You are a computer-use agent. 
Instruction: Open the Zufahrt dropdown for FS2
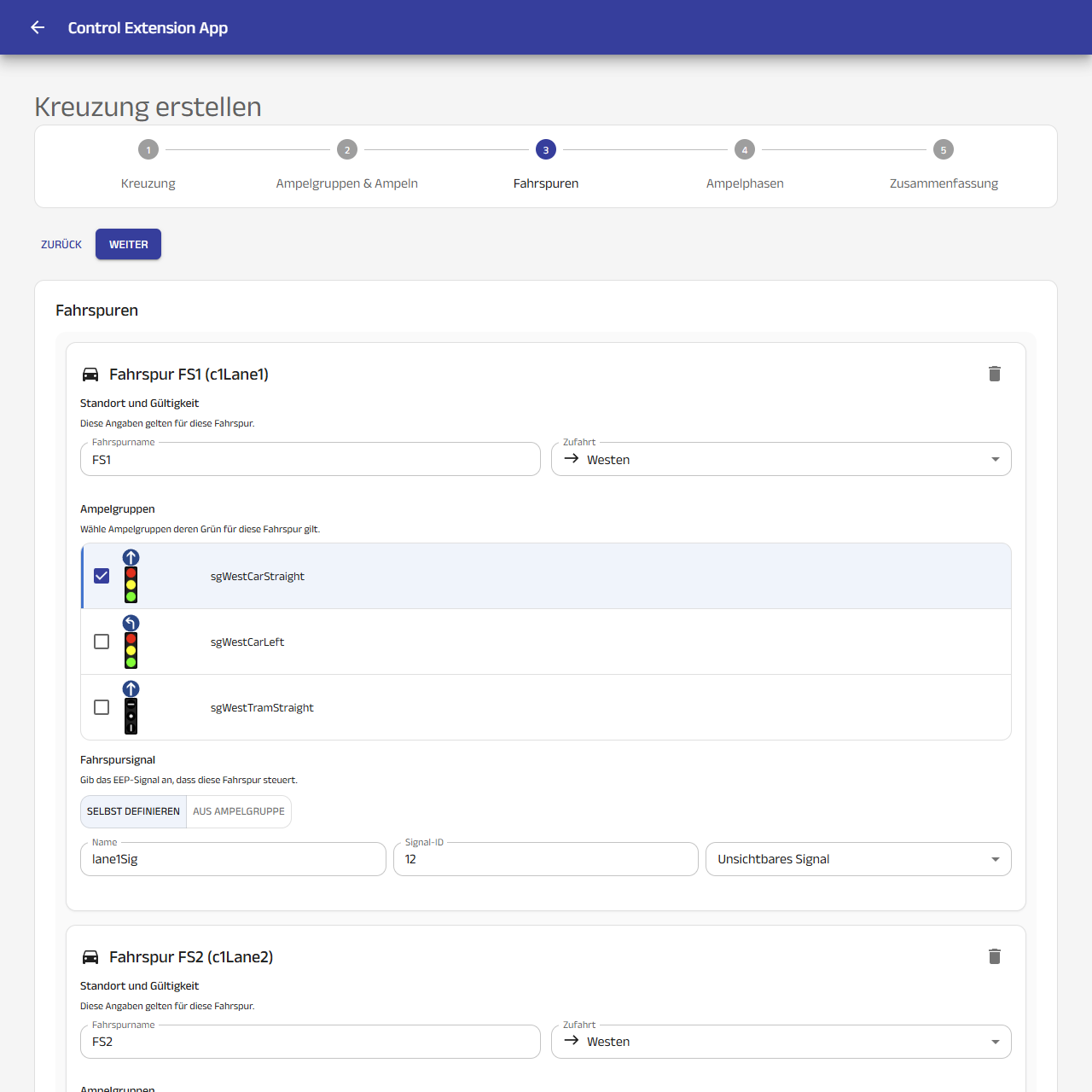tap(781, 1042)
